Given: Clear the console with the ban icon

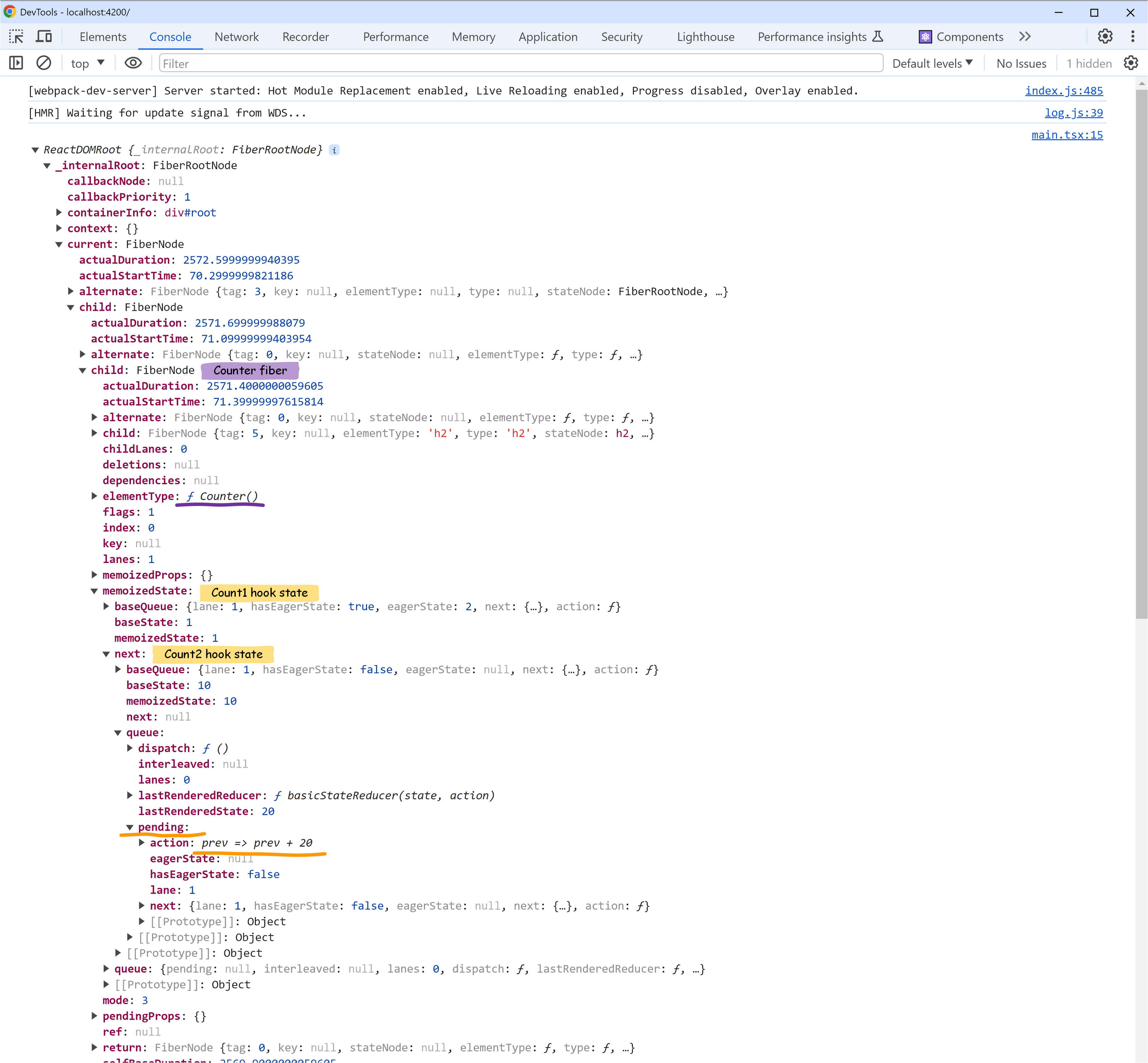Looking at the screenshot, I should coord(44,63).
